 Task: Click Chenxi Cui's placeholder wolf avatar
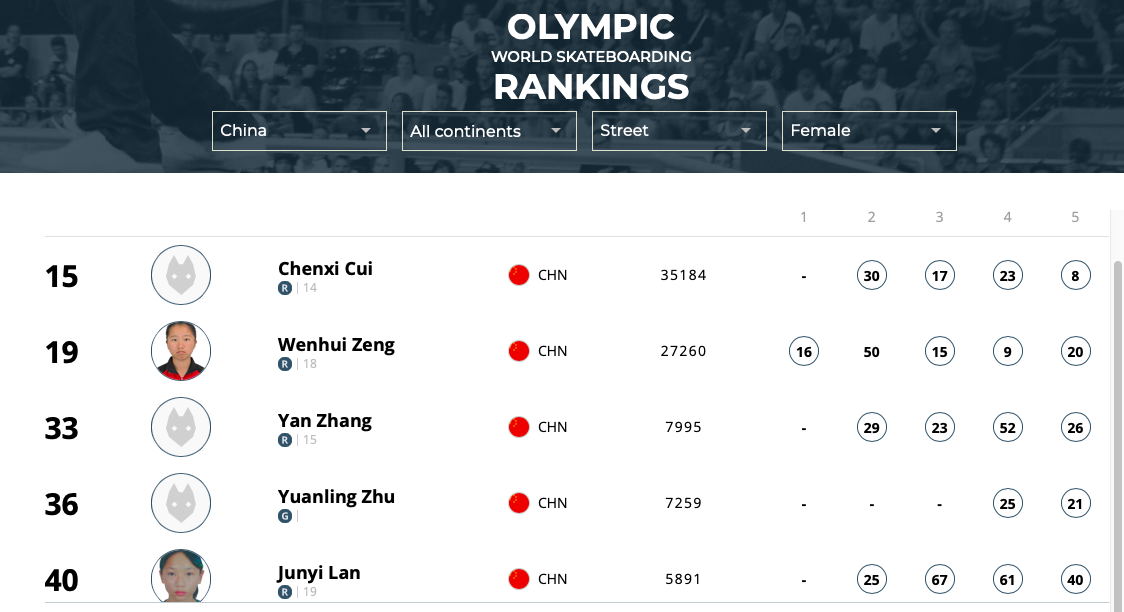[x=181, y=275]
